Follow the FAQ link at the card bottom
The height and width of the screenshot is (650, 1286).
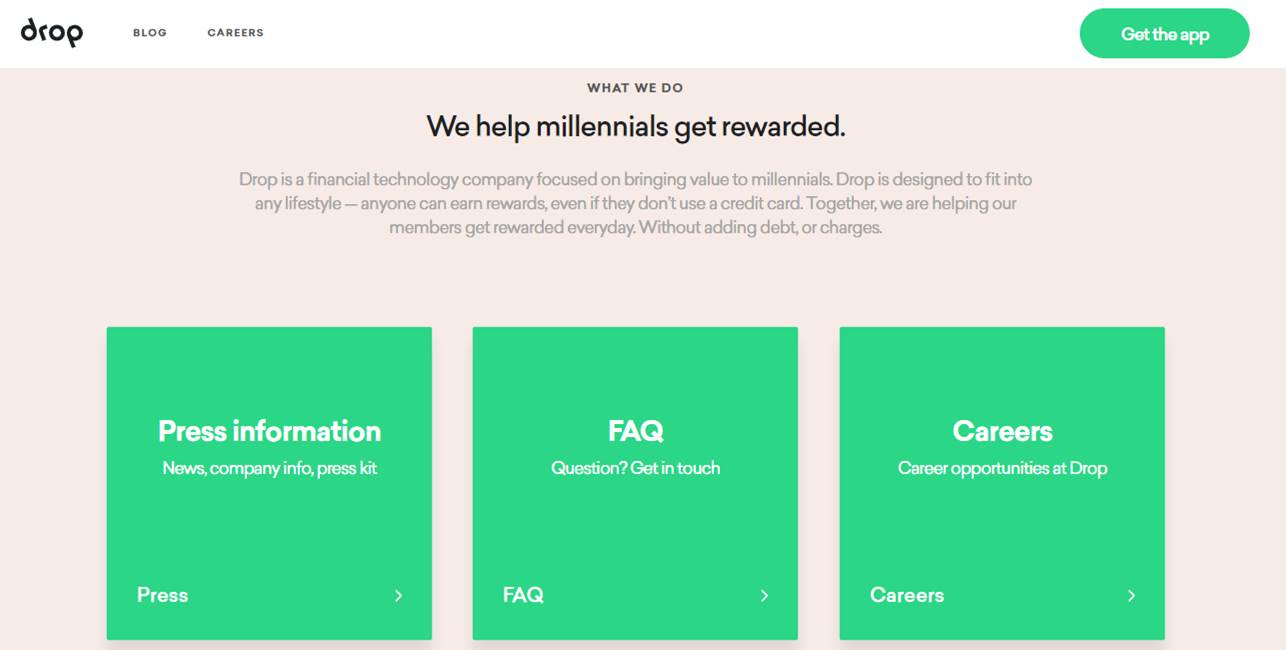[522, 595]
